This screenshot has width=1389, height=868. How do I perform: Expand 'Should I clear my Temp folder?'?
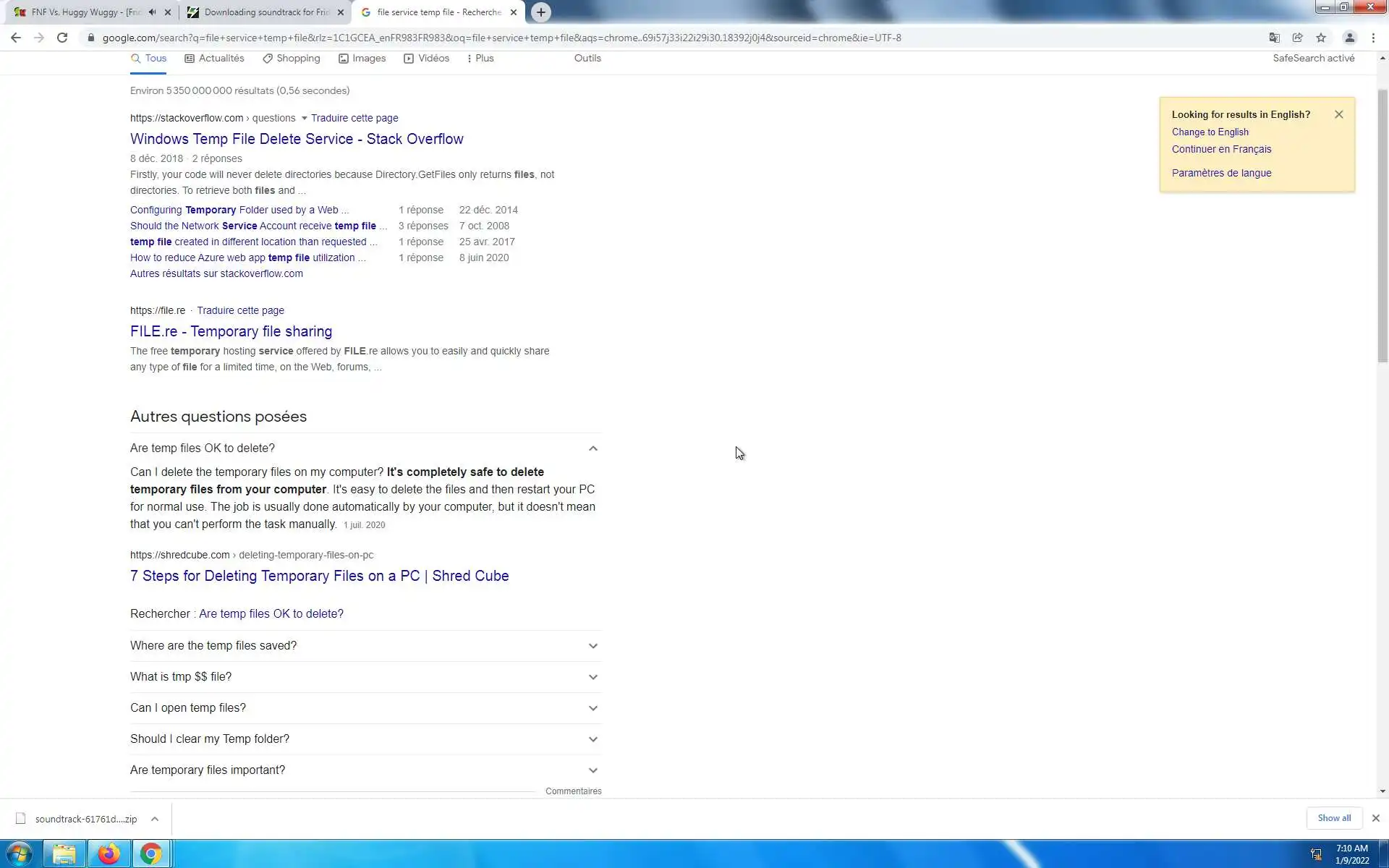click(x=592, y=739)
